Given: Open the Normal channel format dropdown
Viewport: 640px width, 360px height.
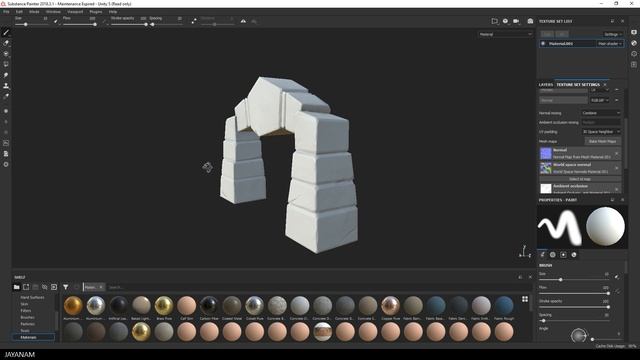Looking at the screenshot, I should [x=600, y=100].
